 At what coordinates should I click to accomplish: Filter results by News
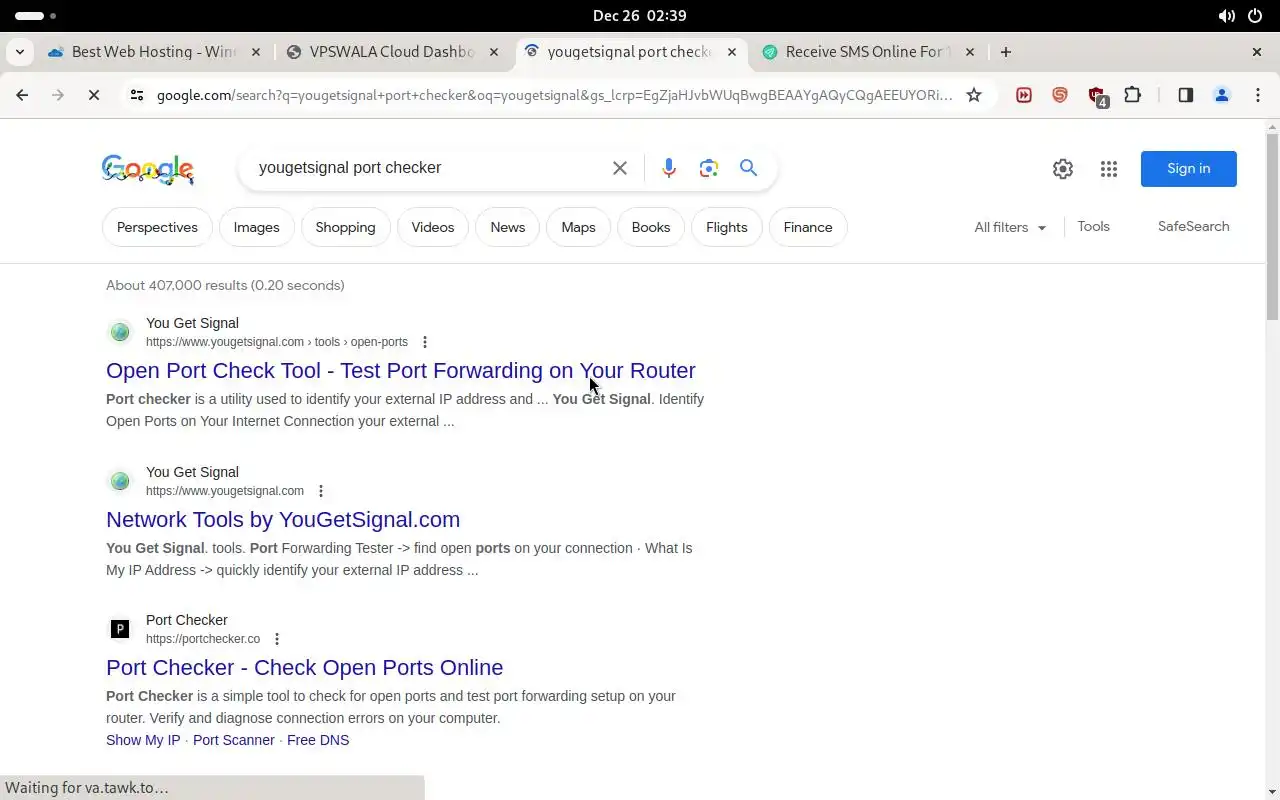tap(507, 227)
